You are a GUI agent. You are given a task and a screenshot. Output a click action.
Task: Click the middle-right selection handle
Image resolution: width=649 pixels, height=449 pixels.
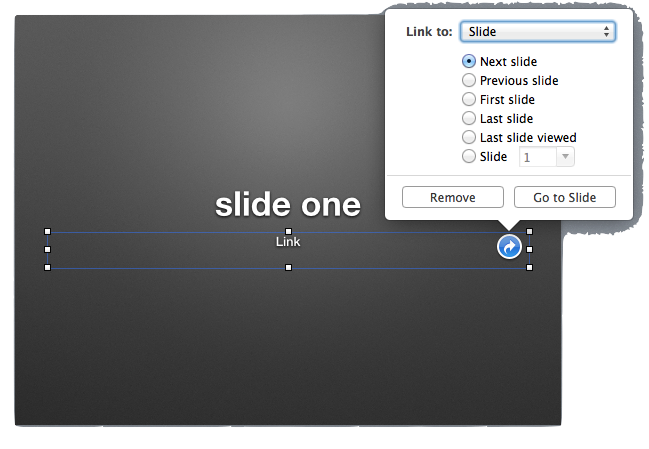[529, 249]
